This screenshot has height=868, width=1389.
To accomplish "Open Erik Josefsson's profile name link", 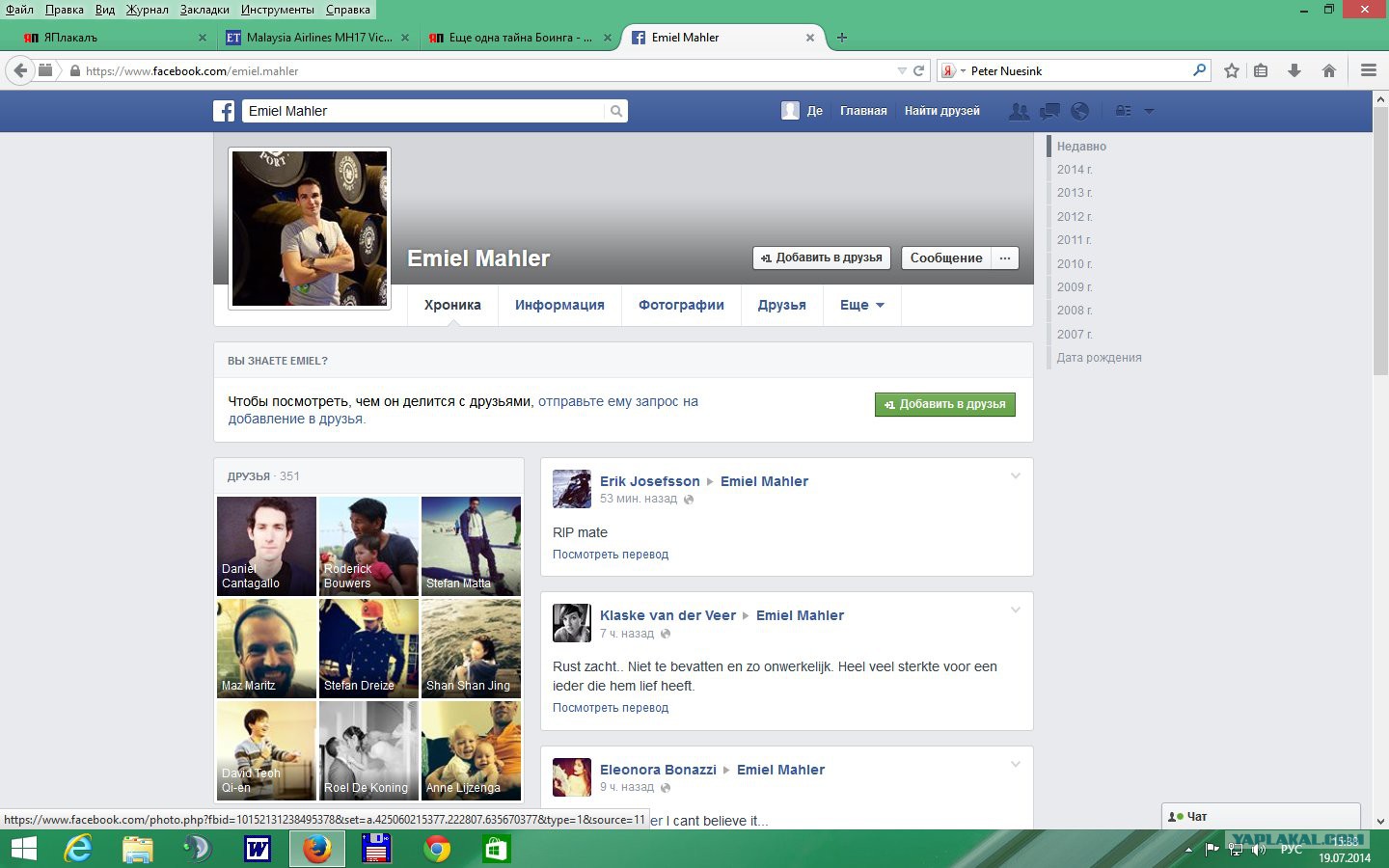I will click(x=650, y=481).
